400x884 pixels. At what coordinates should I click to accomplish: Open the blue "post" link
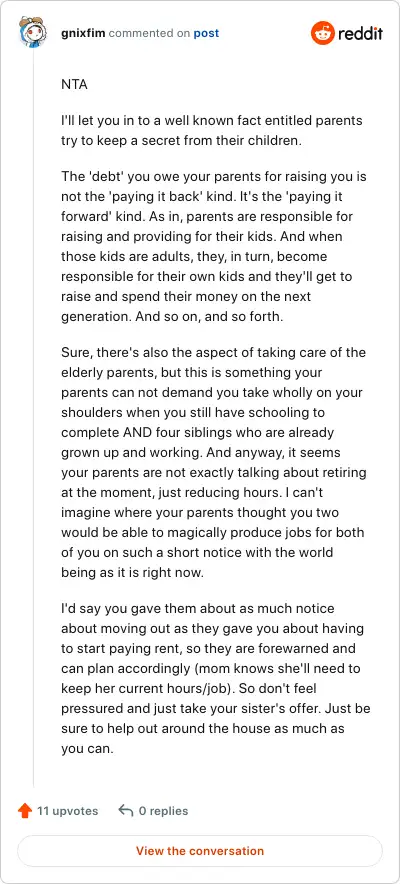coord(206,33)
